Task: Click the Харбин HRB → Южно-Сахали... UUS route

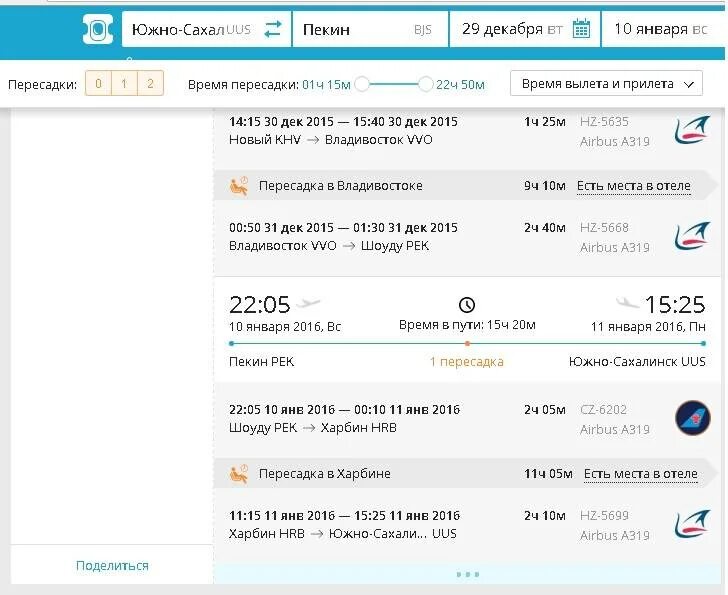Action: 343,534
